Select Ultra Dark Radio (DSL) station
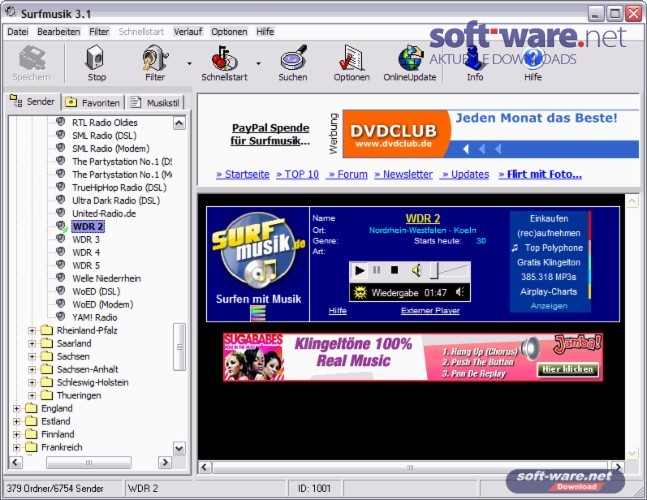The height and width of the screenshot is (500, 647). (x=116, y=200)
